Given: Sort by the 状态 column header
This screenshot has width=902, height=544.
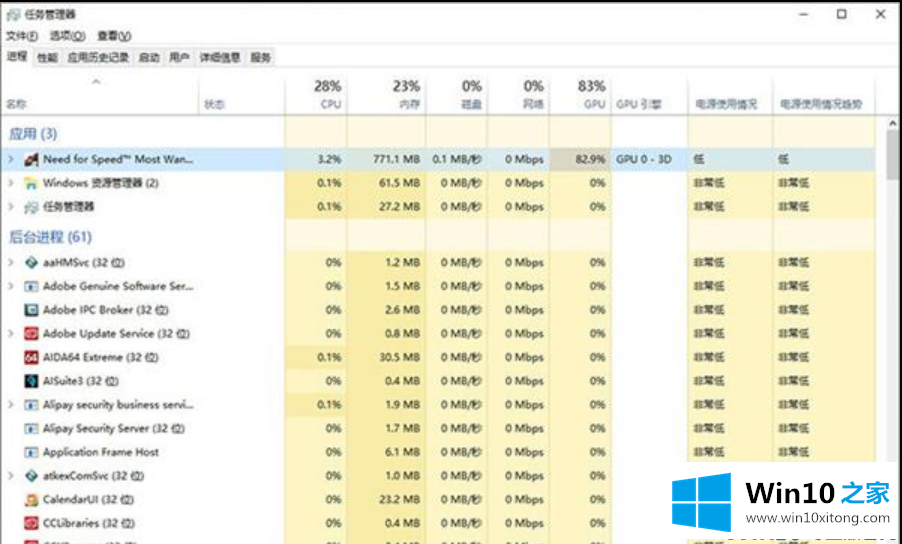Looking at the screenshot, I should [242, 94].
